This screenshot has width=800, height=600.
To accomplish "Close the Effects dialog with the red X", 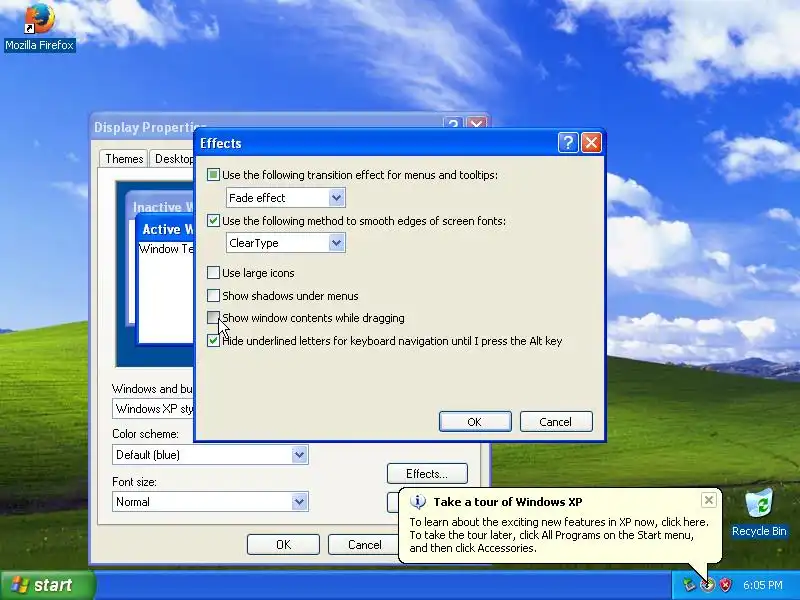I will [591, 143].
